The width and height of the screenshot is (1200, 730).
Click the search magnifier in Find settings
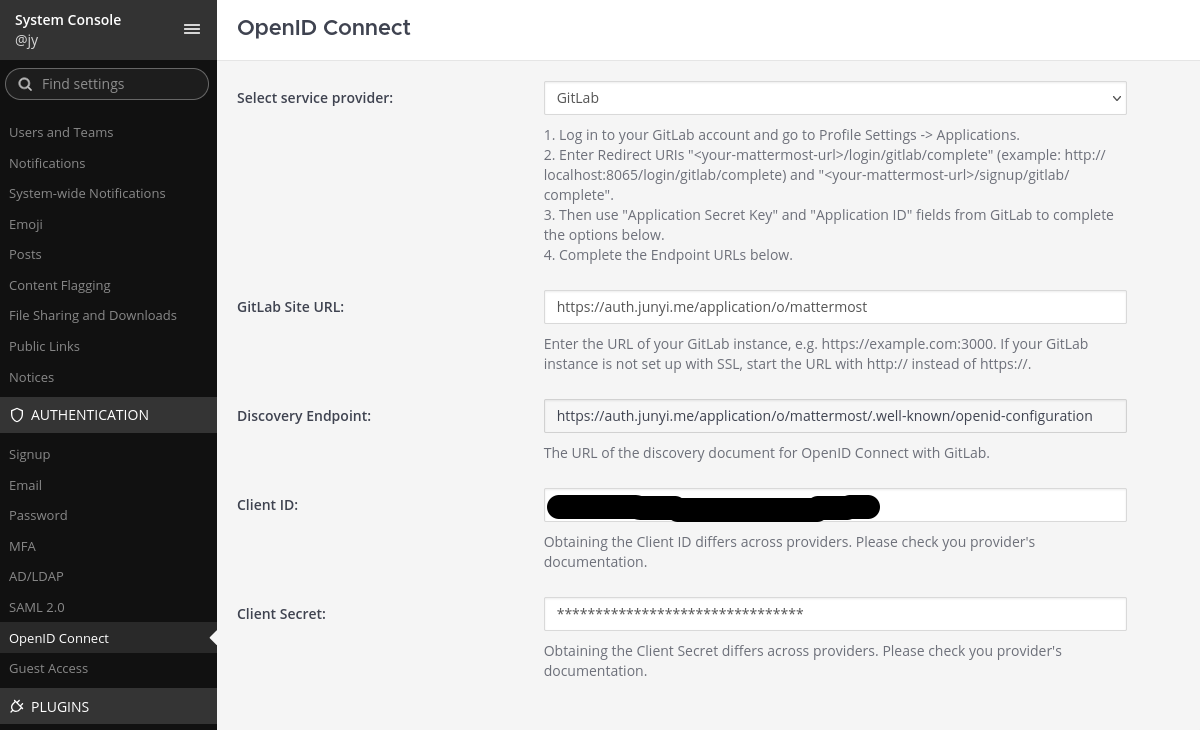(x=25, y=84)
